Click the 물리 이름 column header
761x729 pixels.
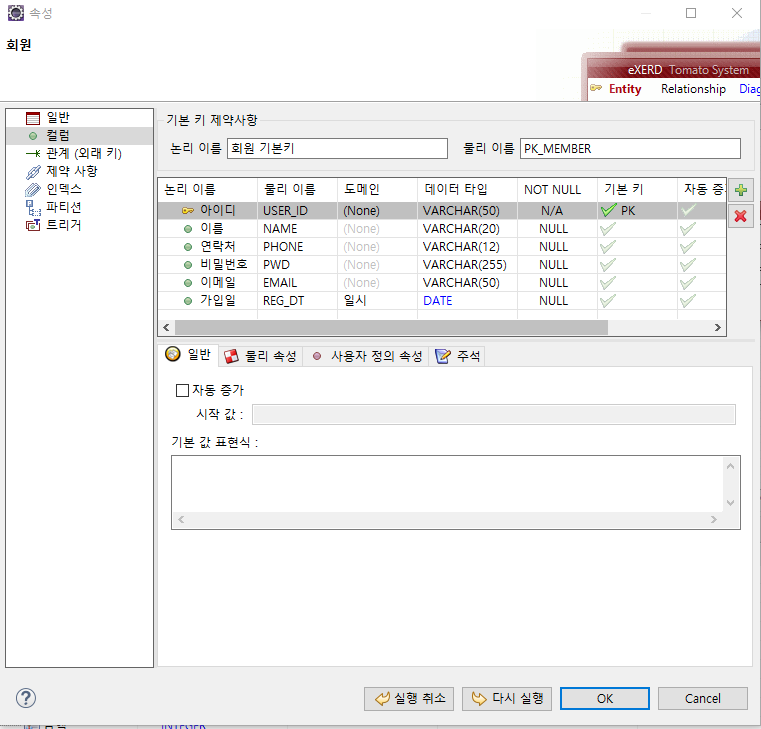tap(297, 190)
